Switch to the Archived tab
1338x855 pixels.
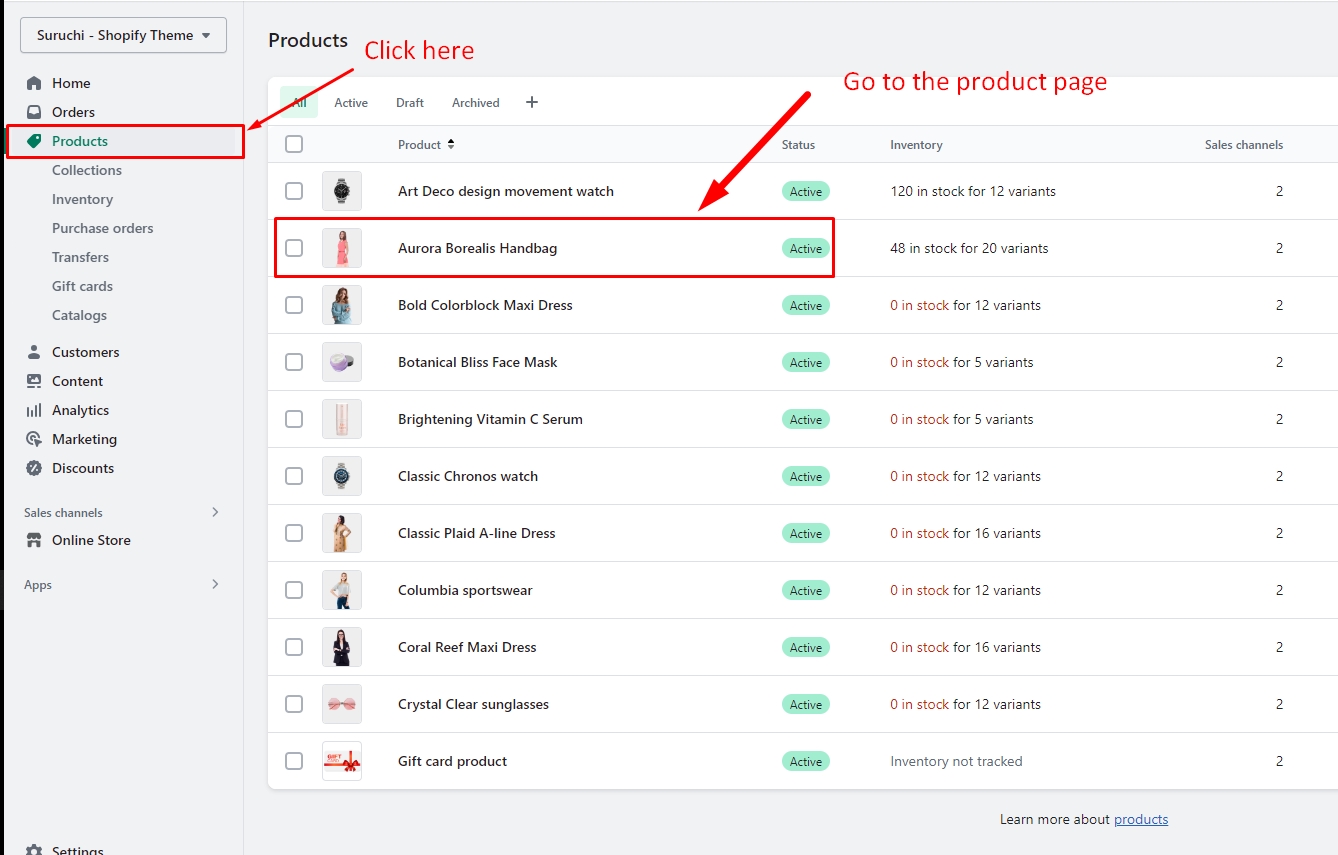pyautogui.click(x=475, y=102)
